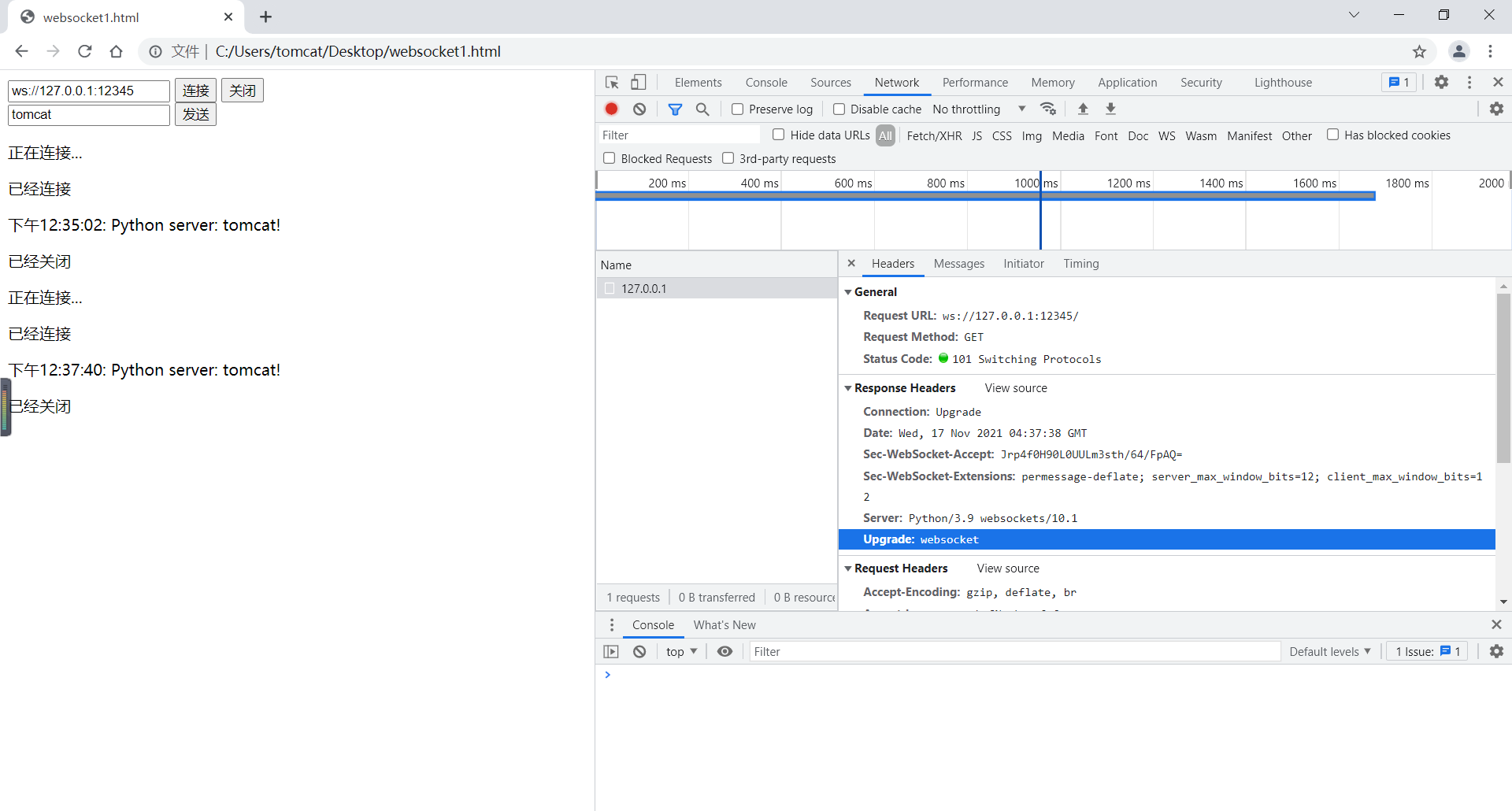1512x811 pixels.
Task: Click the 关闭 close-connection button
Action: point(242,91)
